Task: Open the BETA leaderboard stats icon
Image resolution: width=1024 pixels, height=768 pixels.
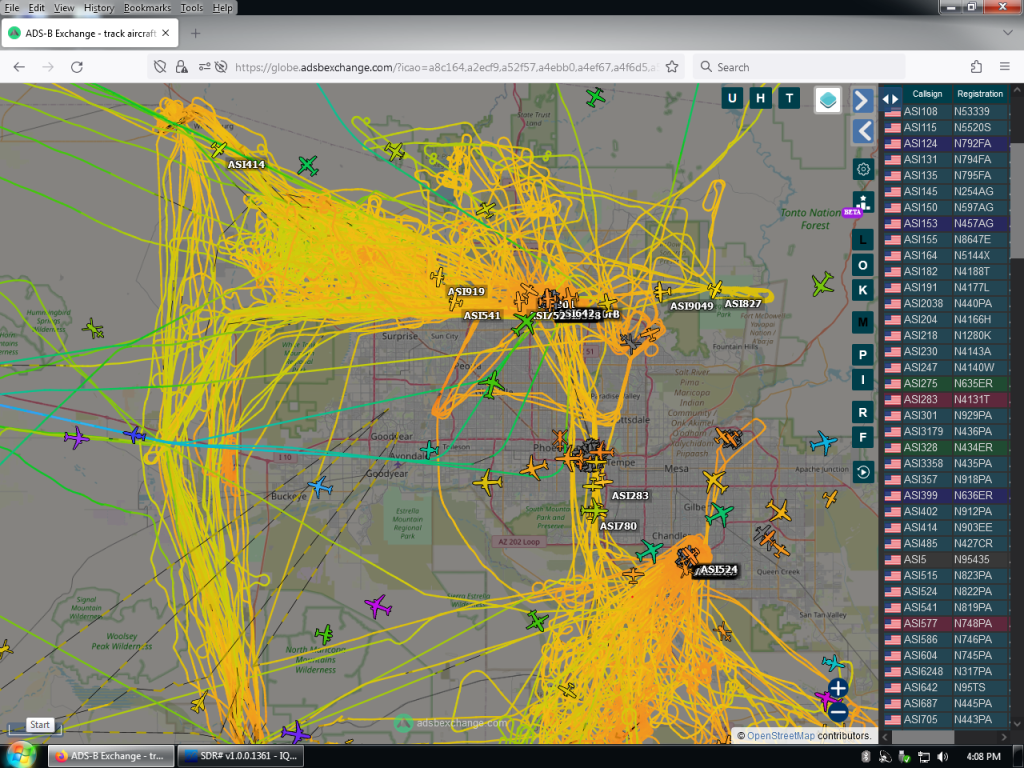Action: click(863, 202)
